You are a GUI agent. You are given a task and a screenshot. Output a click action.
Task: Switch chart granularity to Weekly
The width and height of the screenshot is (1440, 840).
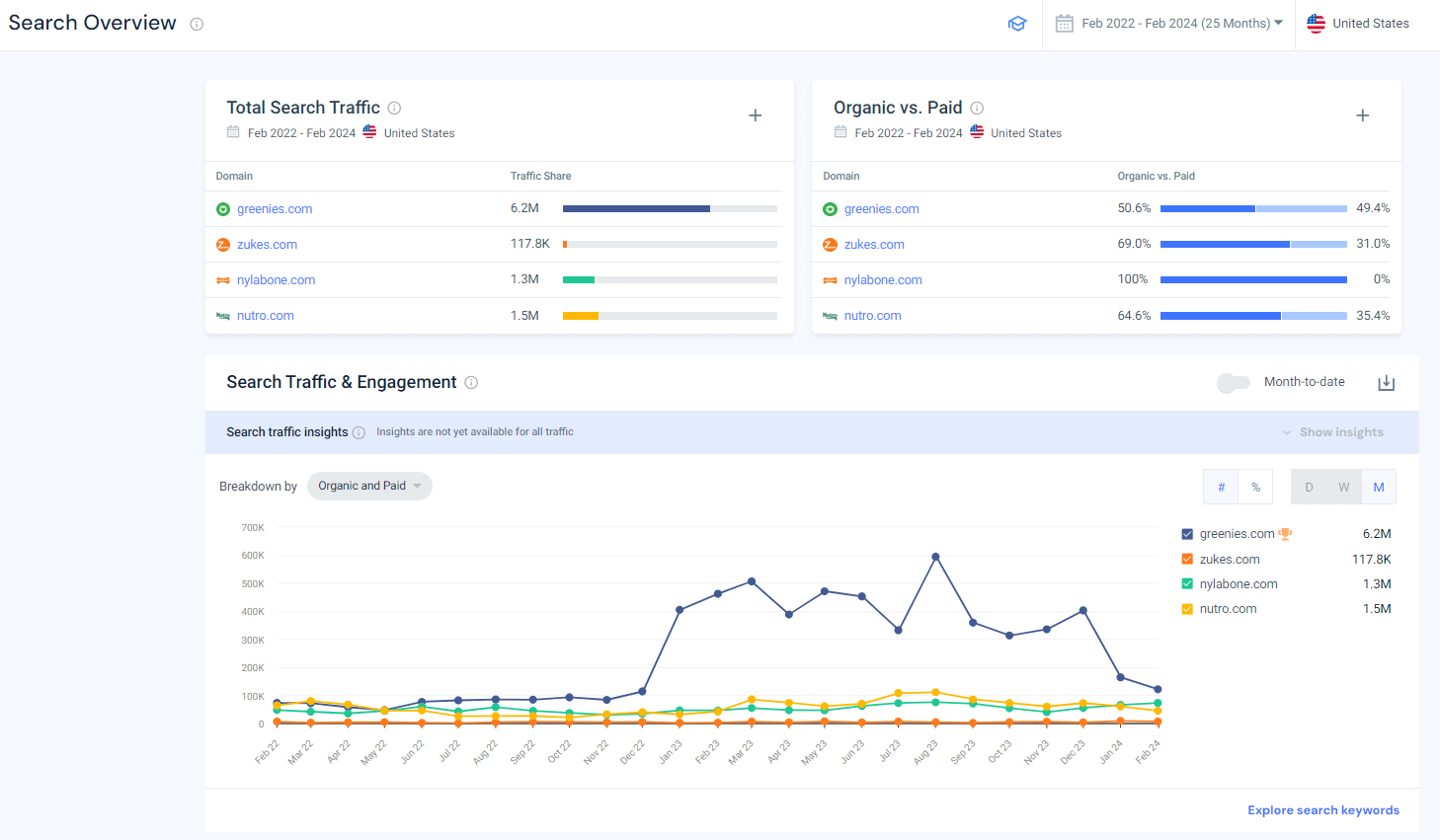tap(1343, 486)
